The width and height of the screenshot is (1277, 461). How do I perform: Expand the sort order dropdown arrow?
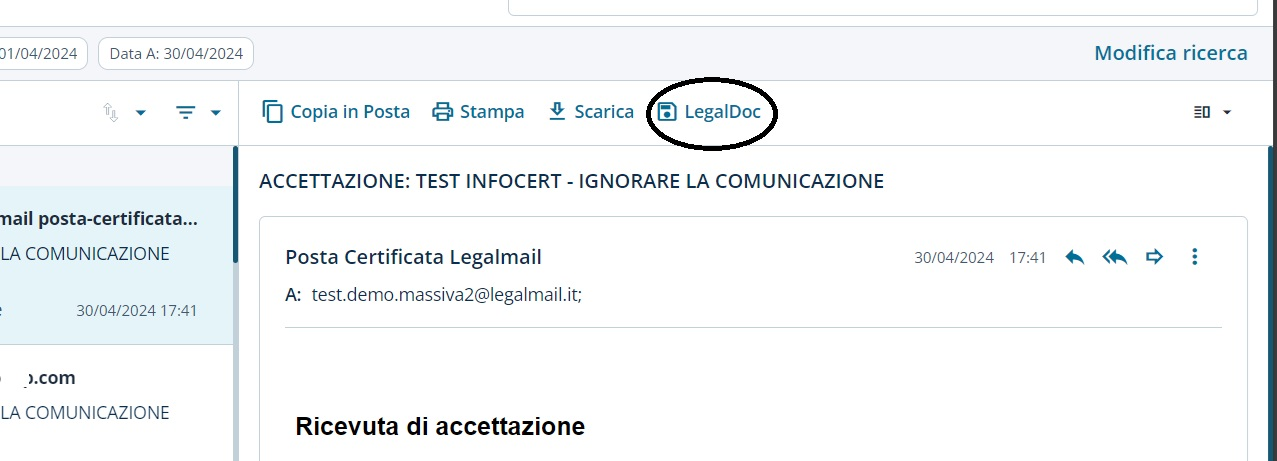pyautogui.click(x=140, y=113)
